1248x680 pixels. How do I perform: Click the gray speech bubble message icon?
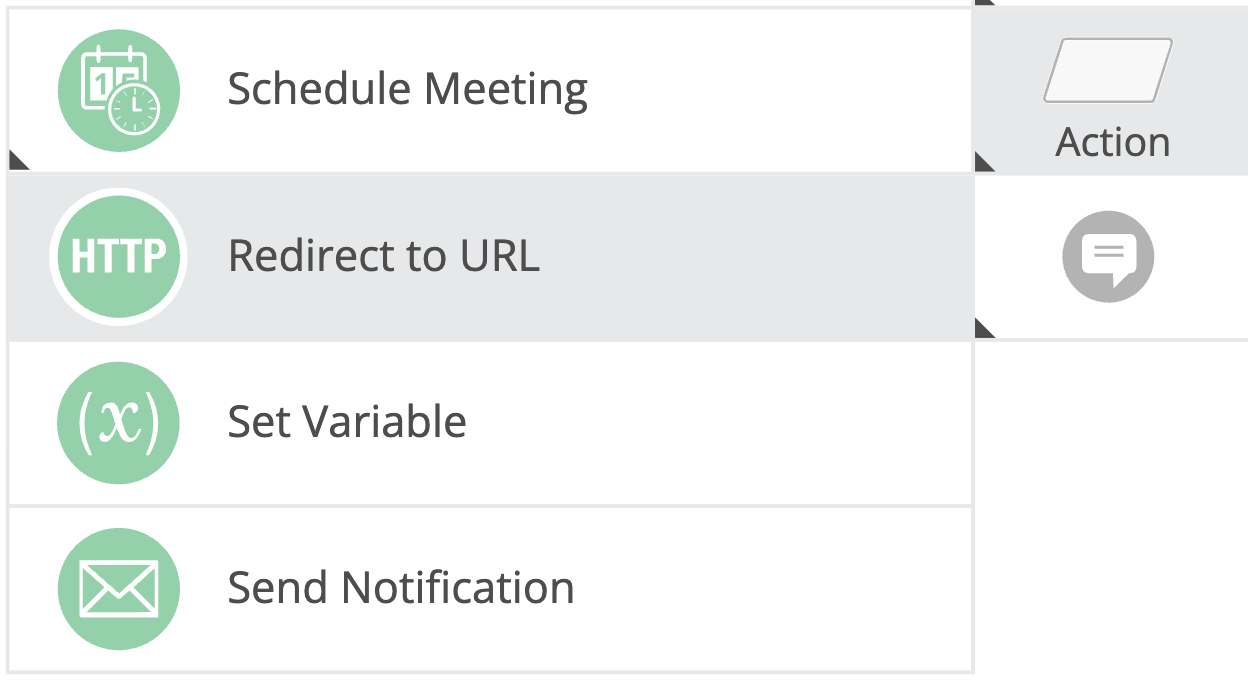coord(1108,256)
